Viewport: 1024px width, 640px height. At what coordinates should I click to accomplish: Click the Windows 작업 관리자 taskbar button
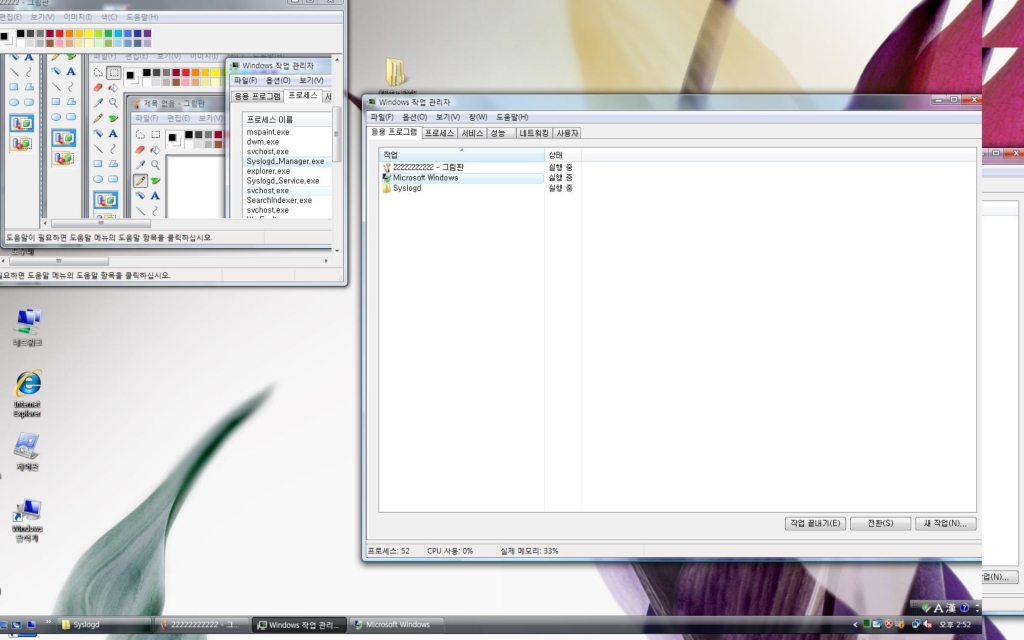300,624
